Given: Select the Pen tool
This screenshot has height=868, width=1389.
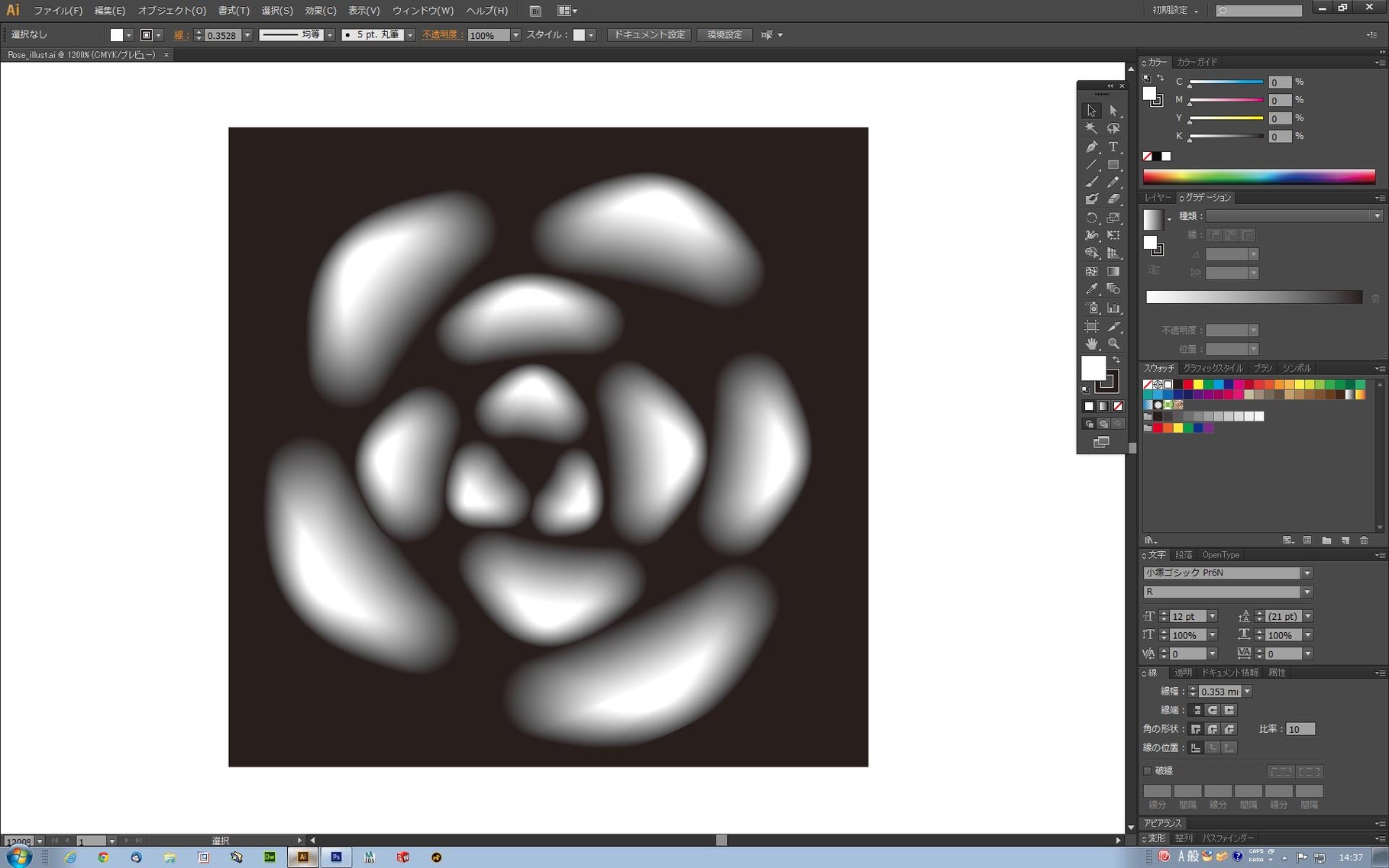Looking at the screenshot, I should click(1091, 147).
